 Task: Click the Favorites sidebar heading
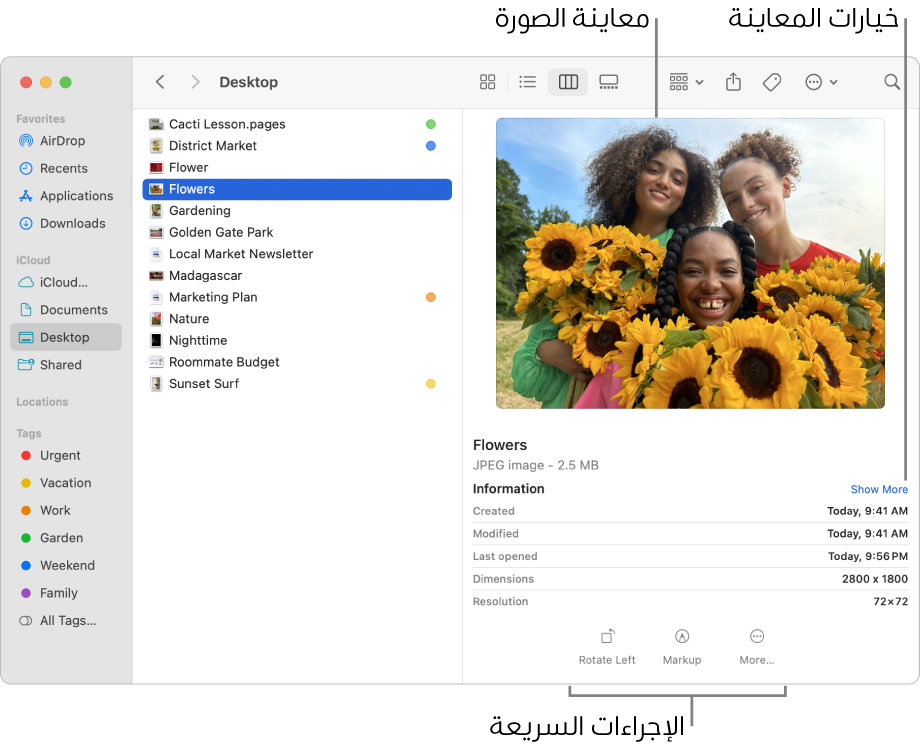coord(41,119)
